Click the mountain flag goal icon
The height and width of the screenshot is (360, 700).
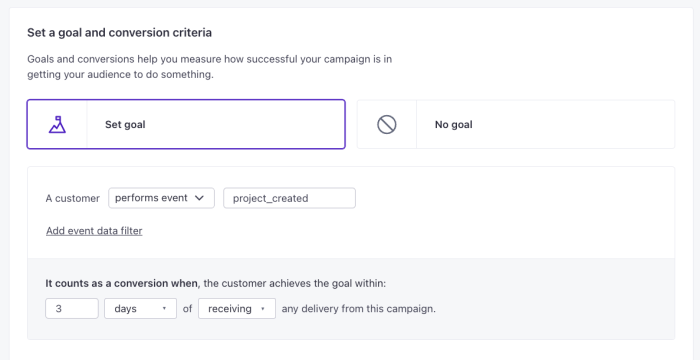click(57, 124)
